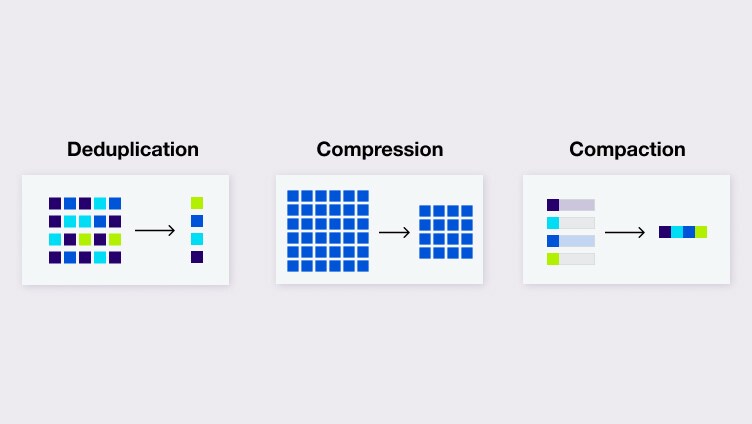Click the smaller blue grid in Compression

pos(445,232)
